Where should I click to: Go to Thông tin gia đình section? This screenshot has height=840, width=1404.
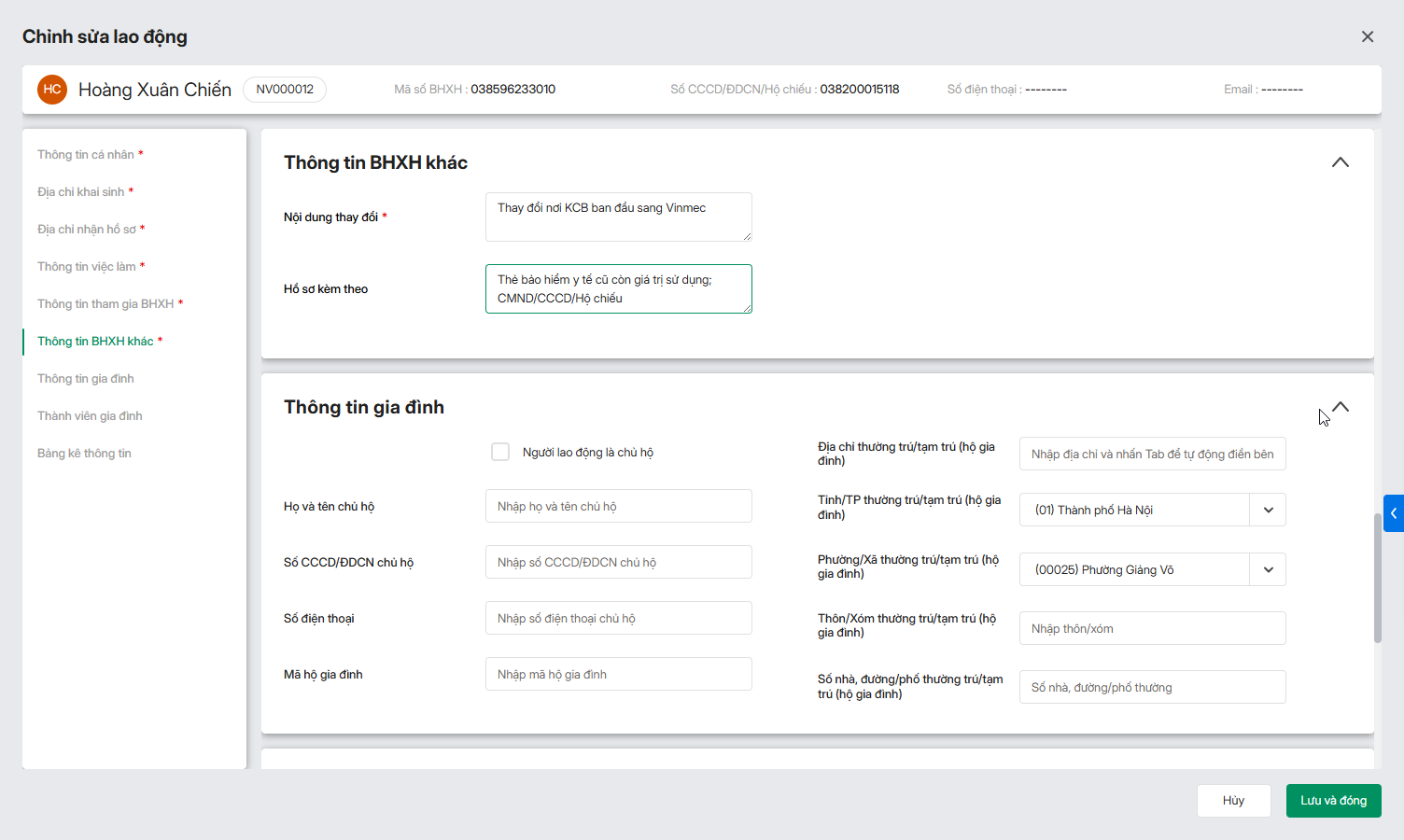[86, 379]
